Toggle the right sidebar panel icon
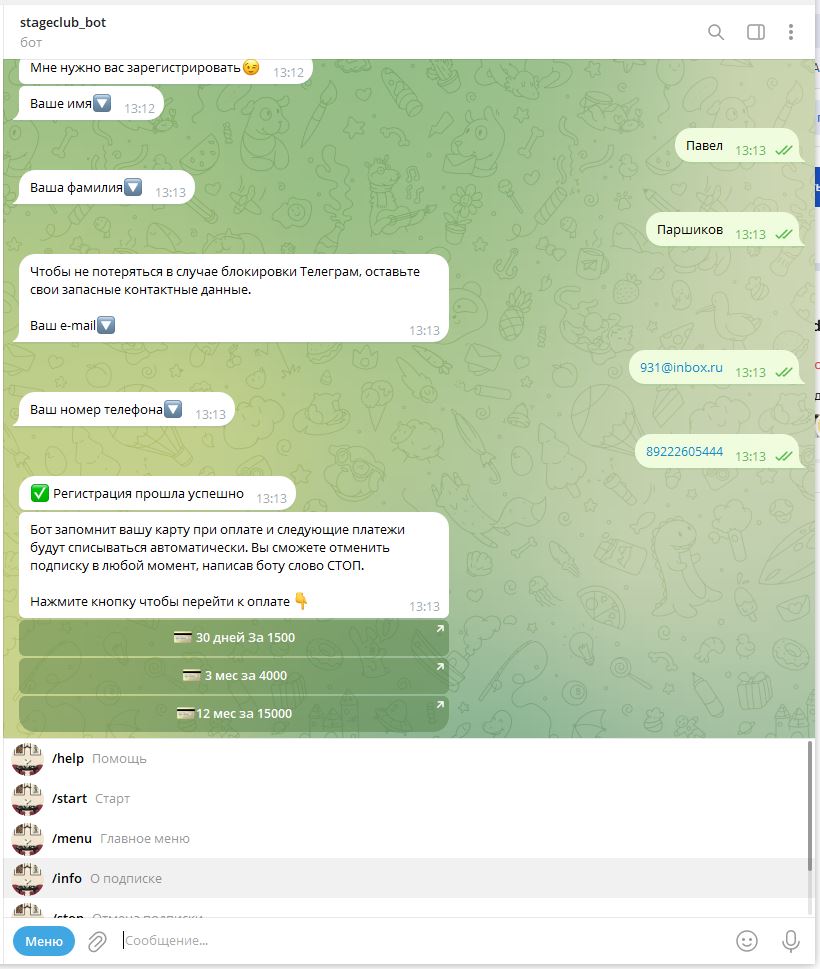 756,32
